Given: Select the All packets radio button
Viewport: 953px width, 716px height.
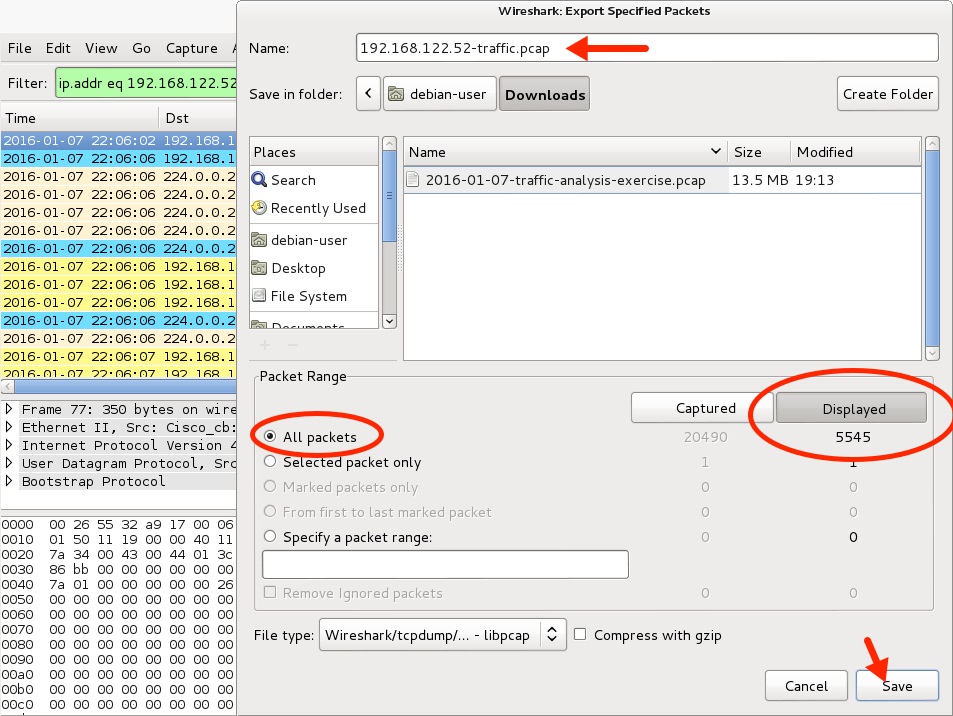Looking at the screenshot, I should pos(270,436).
